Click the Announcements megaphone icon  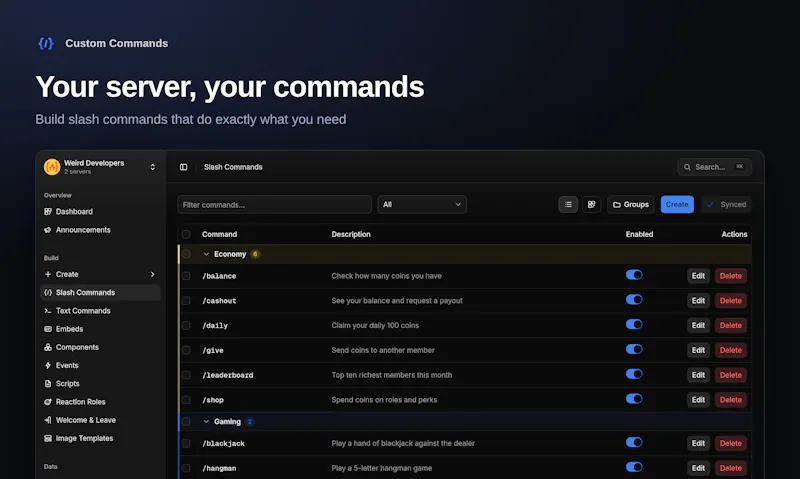[x=48, y=230]
